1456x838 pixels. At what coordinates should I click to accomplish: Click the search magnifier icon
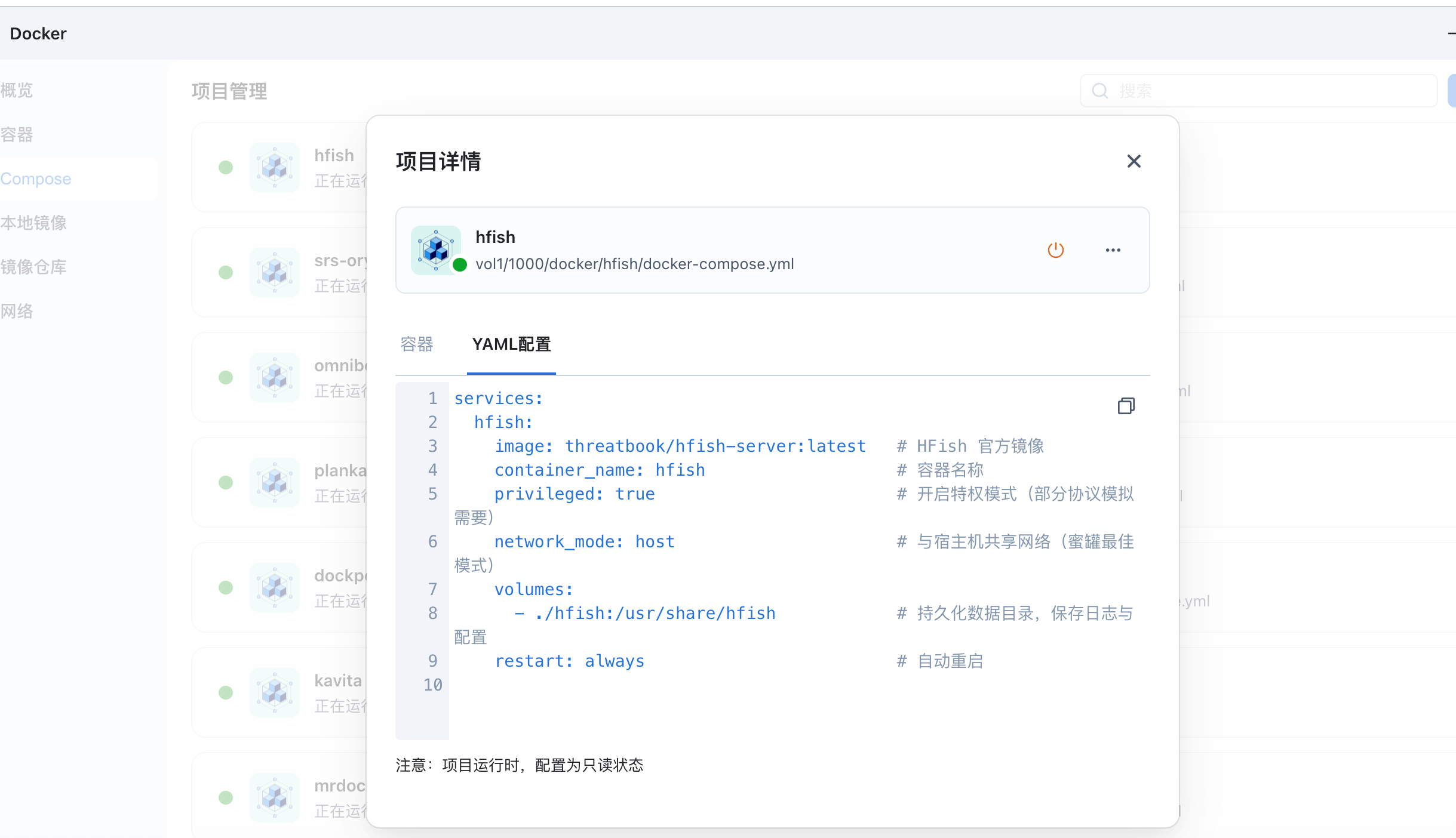pos(1099,91)
